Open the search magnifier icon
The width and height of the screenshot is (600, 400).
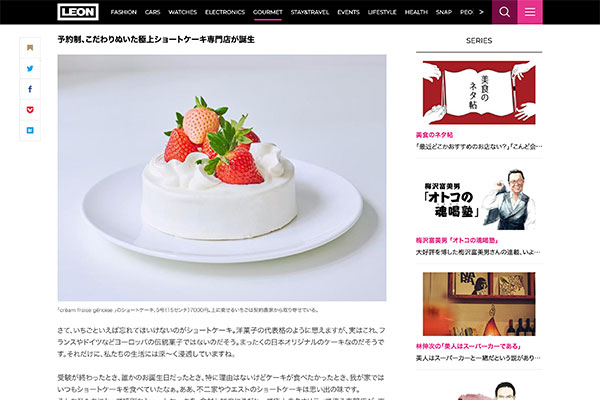coord(504,12)
